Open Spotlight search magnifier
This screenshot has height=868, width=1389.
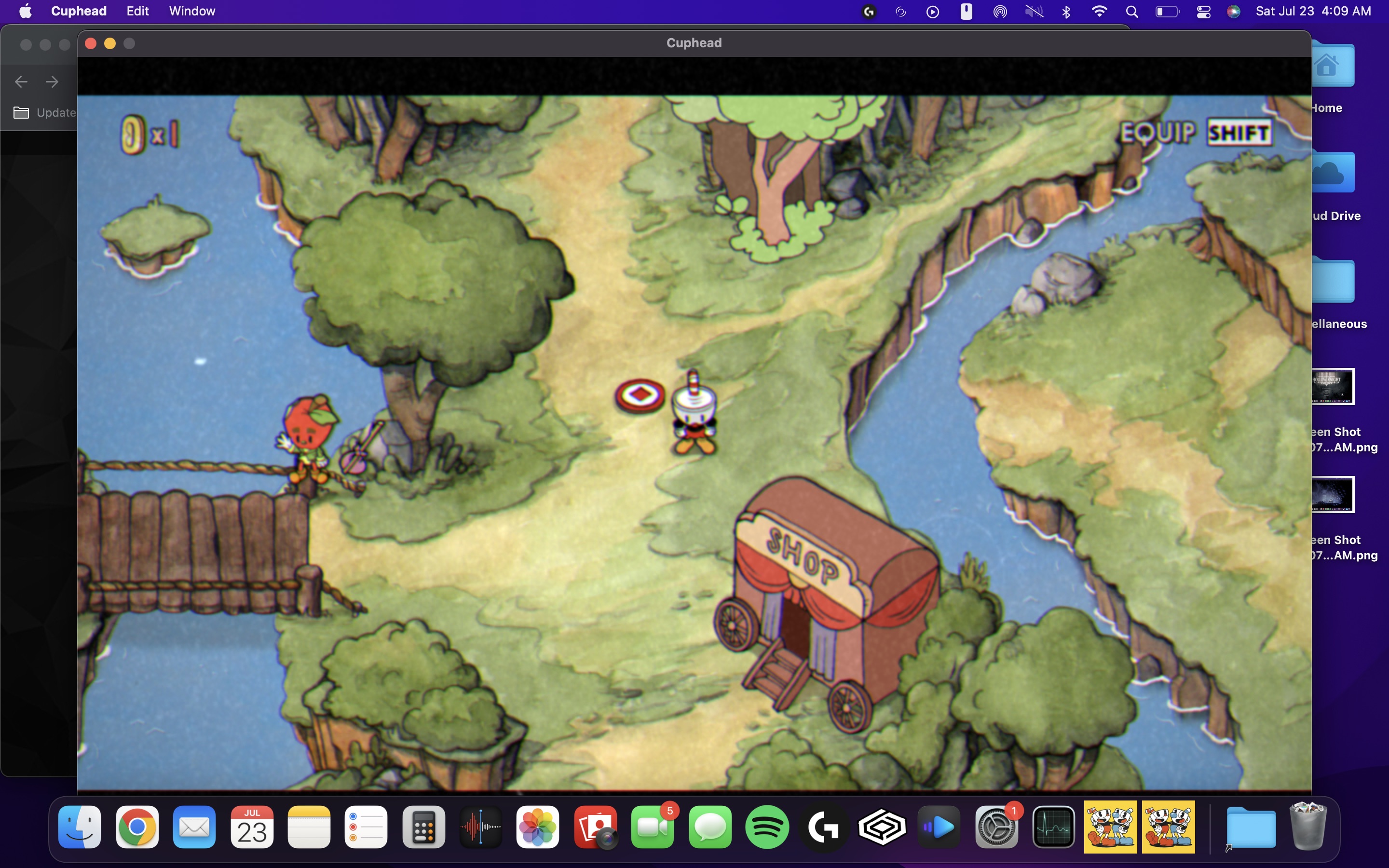tap(1132, 12)
